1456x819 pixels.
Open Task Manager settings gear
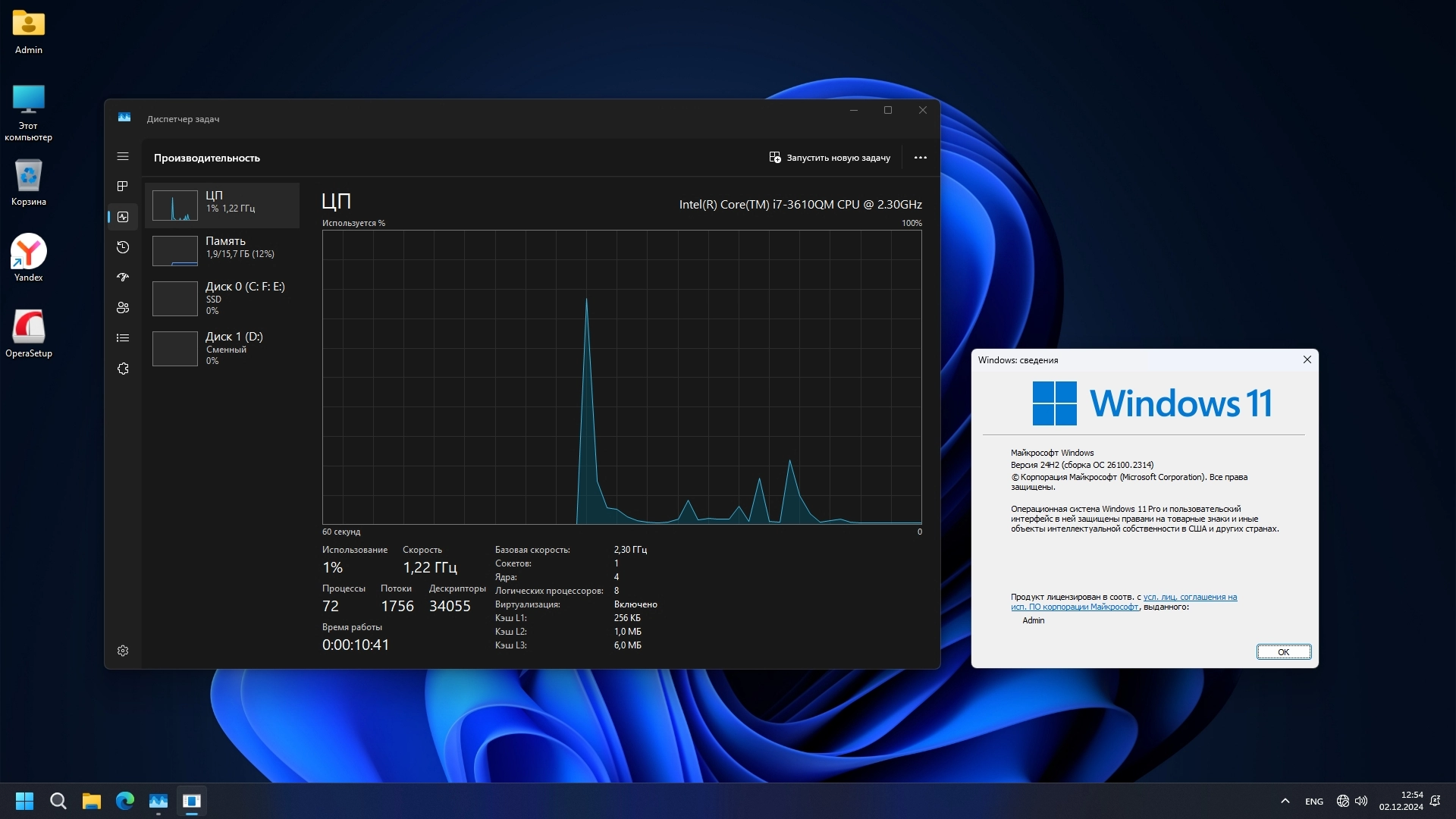point(123,651)
